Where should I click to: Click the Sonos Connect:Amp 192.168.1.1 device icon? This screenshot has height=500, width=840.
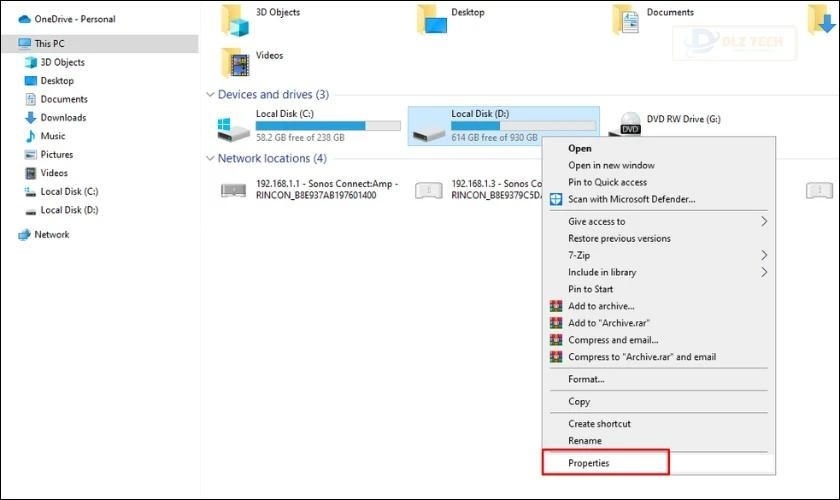click(233, 190)
